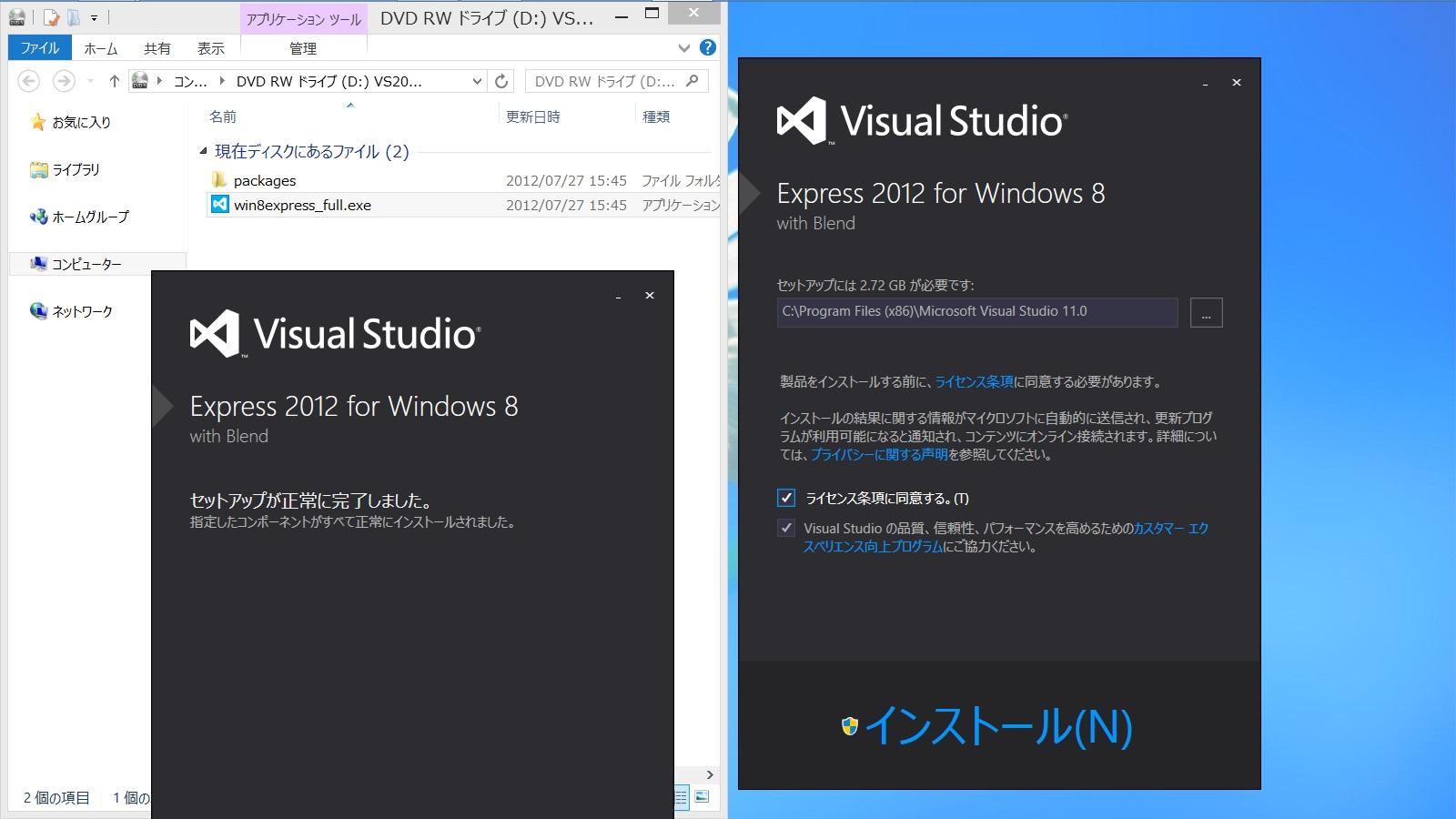Viewport: 1456px width, 819px height.
Task: Toggle the customer experience program checkbox
Action: (x=786, y=528)
